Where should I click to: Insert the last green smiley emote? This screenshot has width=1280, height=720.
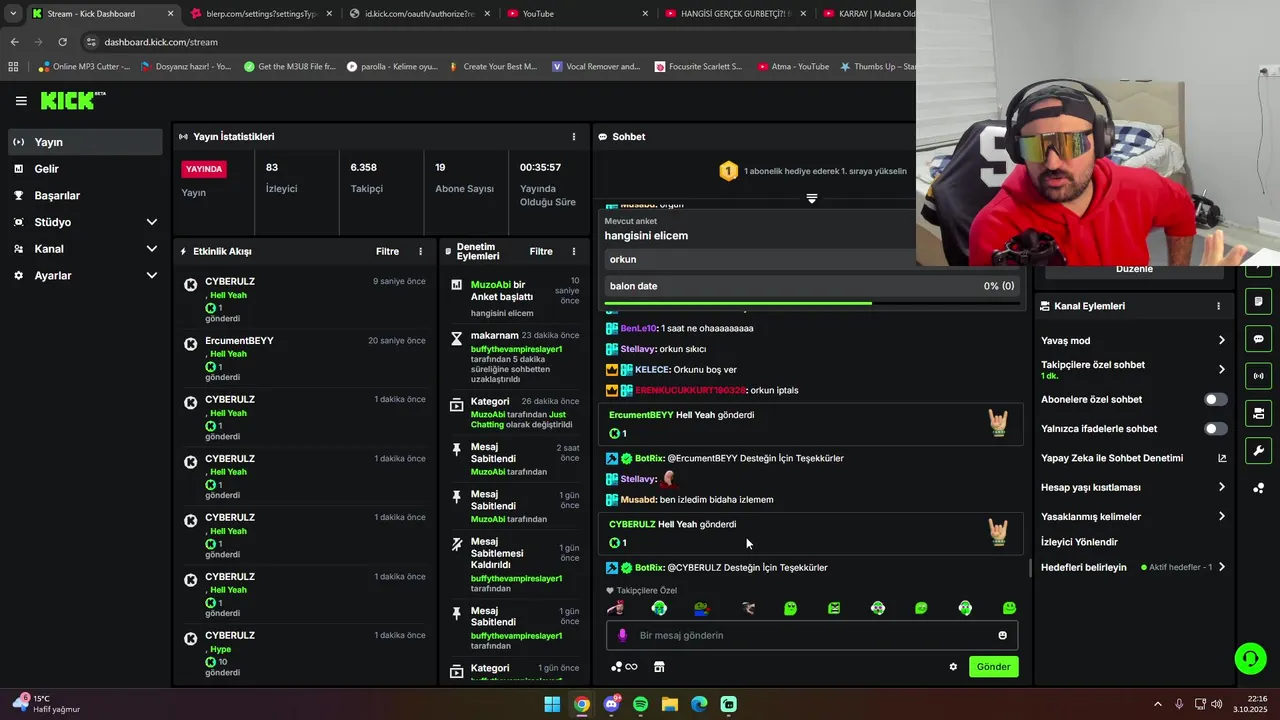pos(1009,608)
